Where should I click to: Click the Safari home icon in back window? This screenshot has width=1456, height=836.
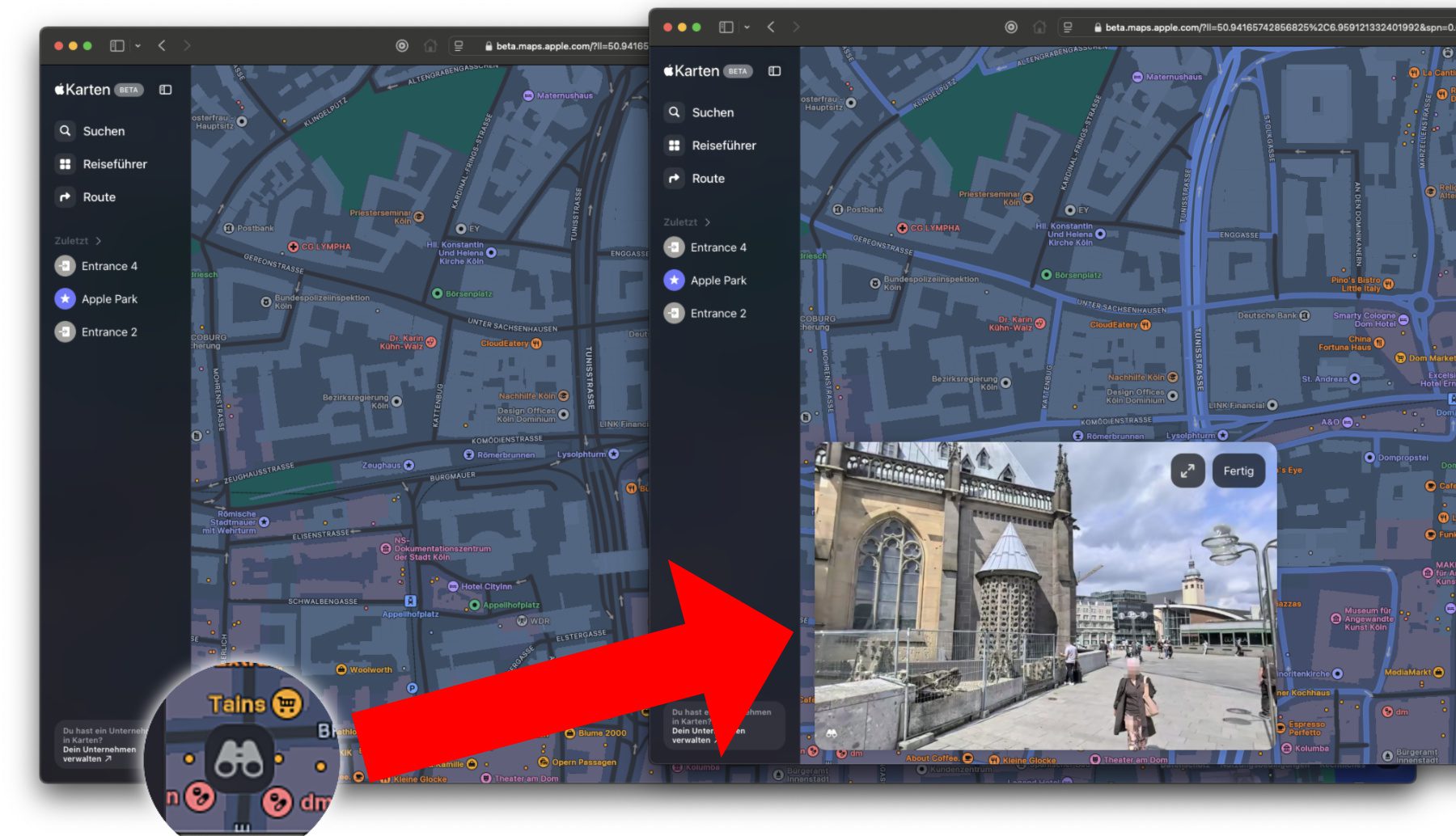click(x=430, y=46)
